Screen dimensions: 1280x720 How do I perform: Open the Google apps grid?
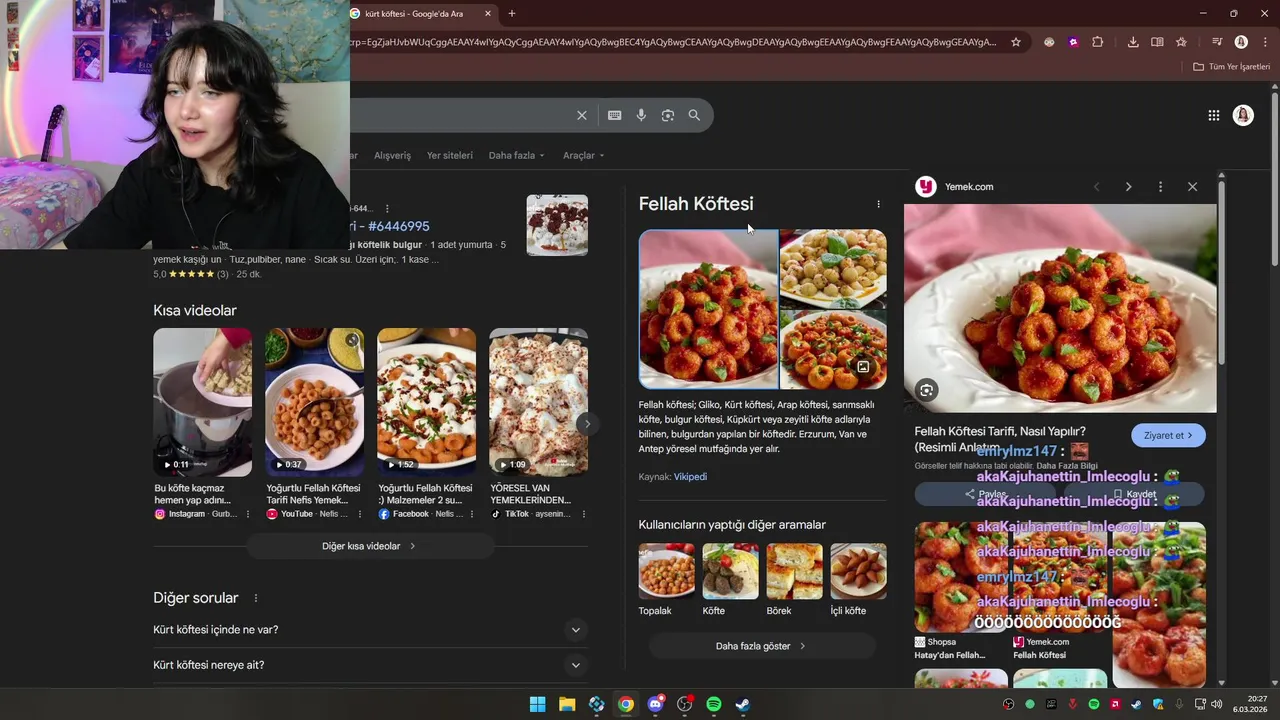tap(1214, 115)
